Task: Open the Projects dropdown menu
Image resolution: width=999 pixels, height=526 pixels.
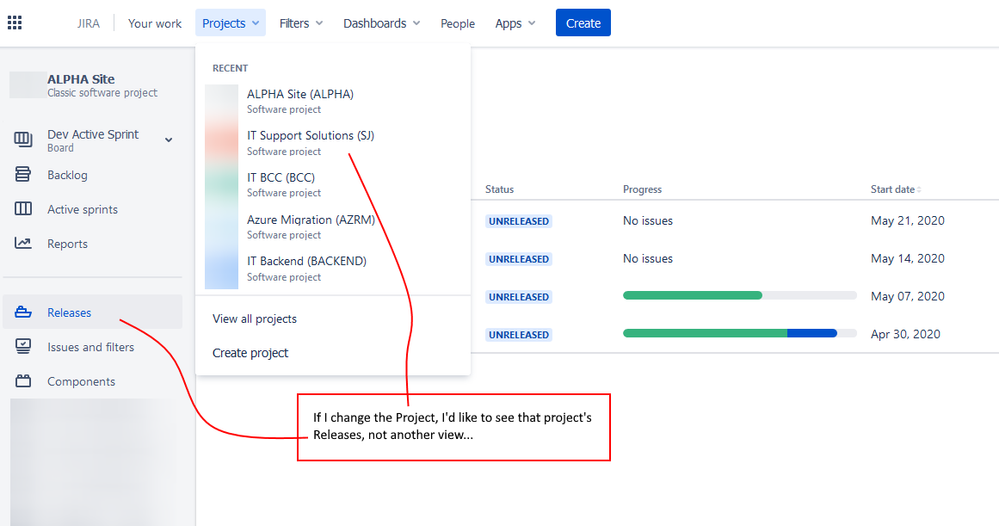Action: click(231, 23)
